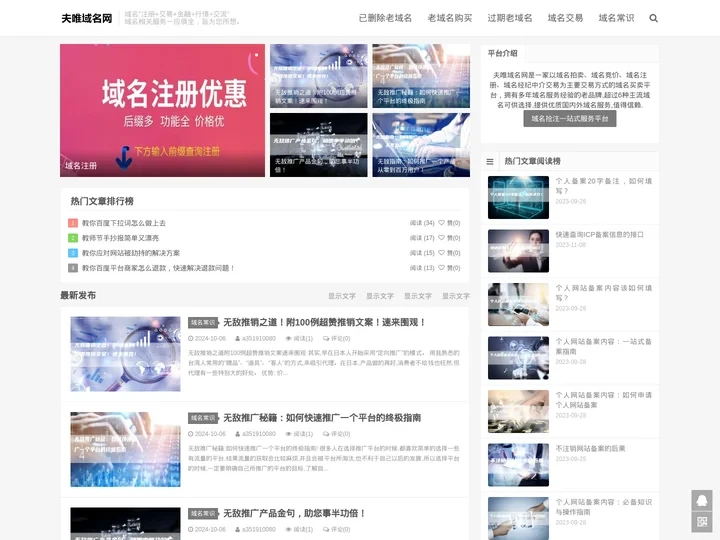The width and height of the screenshot is (720, 540).
Task: Click rank badge 4 in hot articles list
Action: click(x=73, y=268)
